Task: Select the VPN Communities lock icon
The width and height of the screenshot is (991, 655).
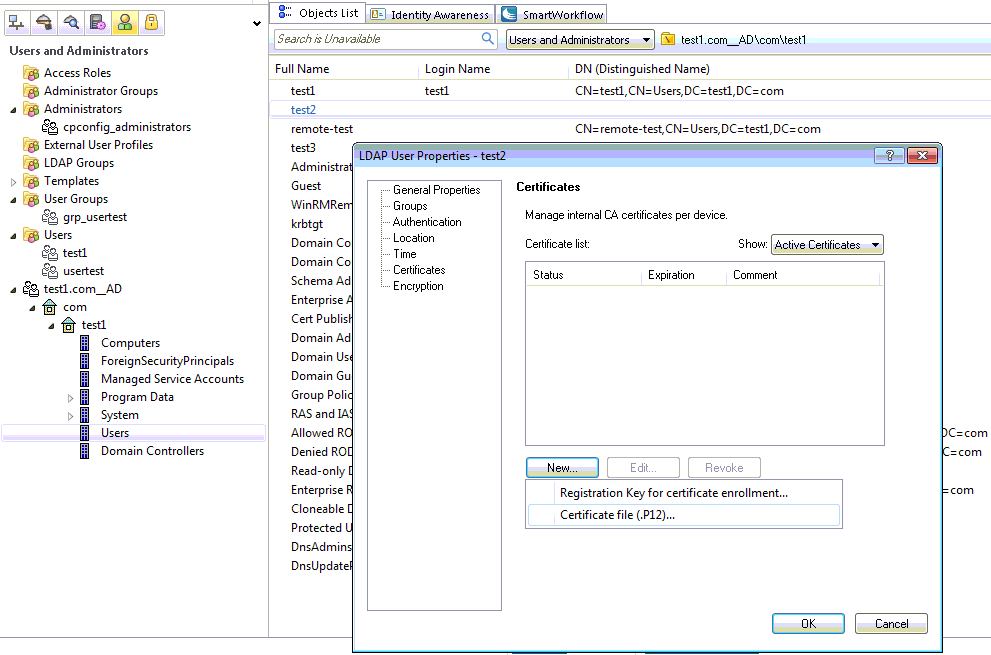Action: pos(151,23)
